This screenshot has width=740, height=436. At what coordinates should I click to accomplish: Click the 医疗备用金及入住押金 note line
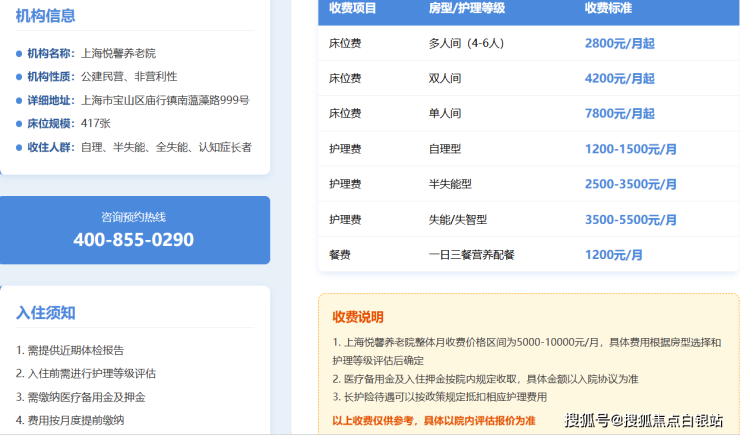[485, 379]
